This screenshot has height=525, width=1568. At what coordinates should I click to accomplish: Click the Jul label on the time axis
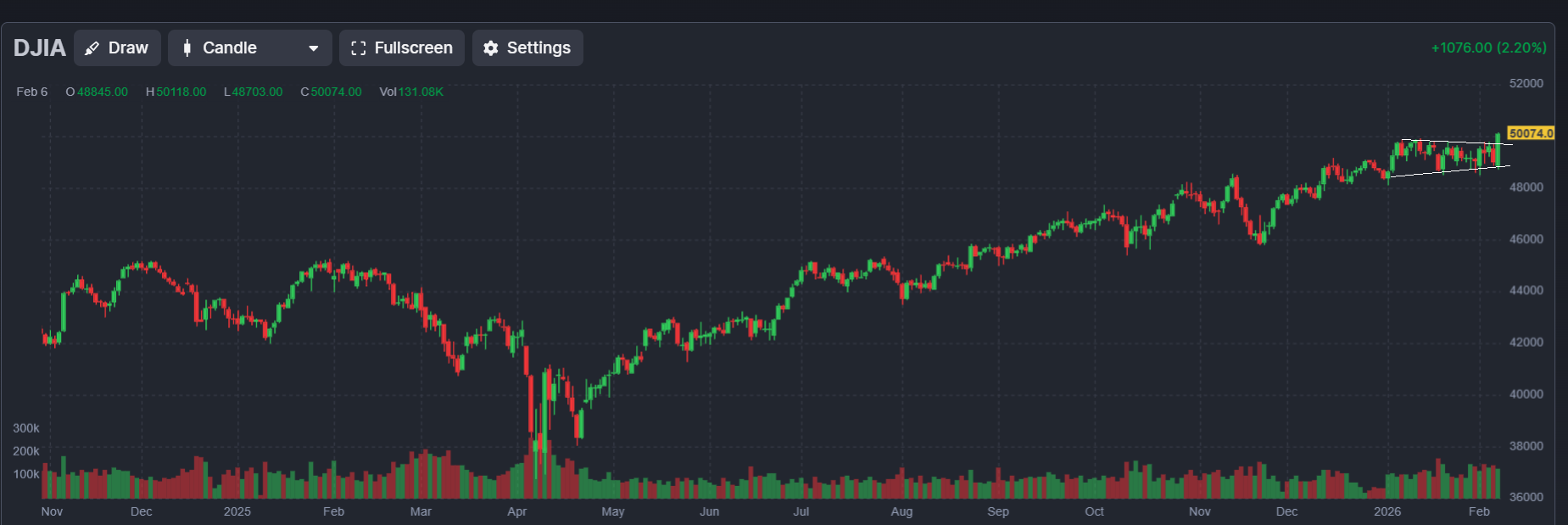[x=801, y=511]
